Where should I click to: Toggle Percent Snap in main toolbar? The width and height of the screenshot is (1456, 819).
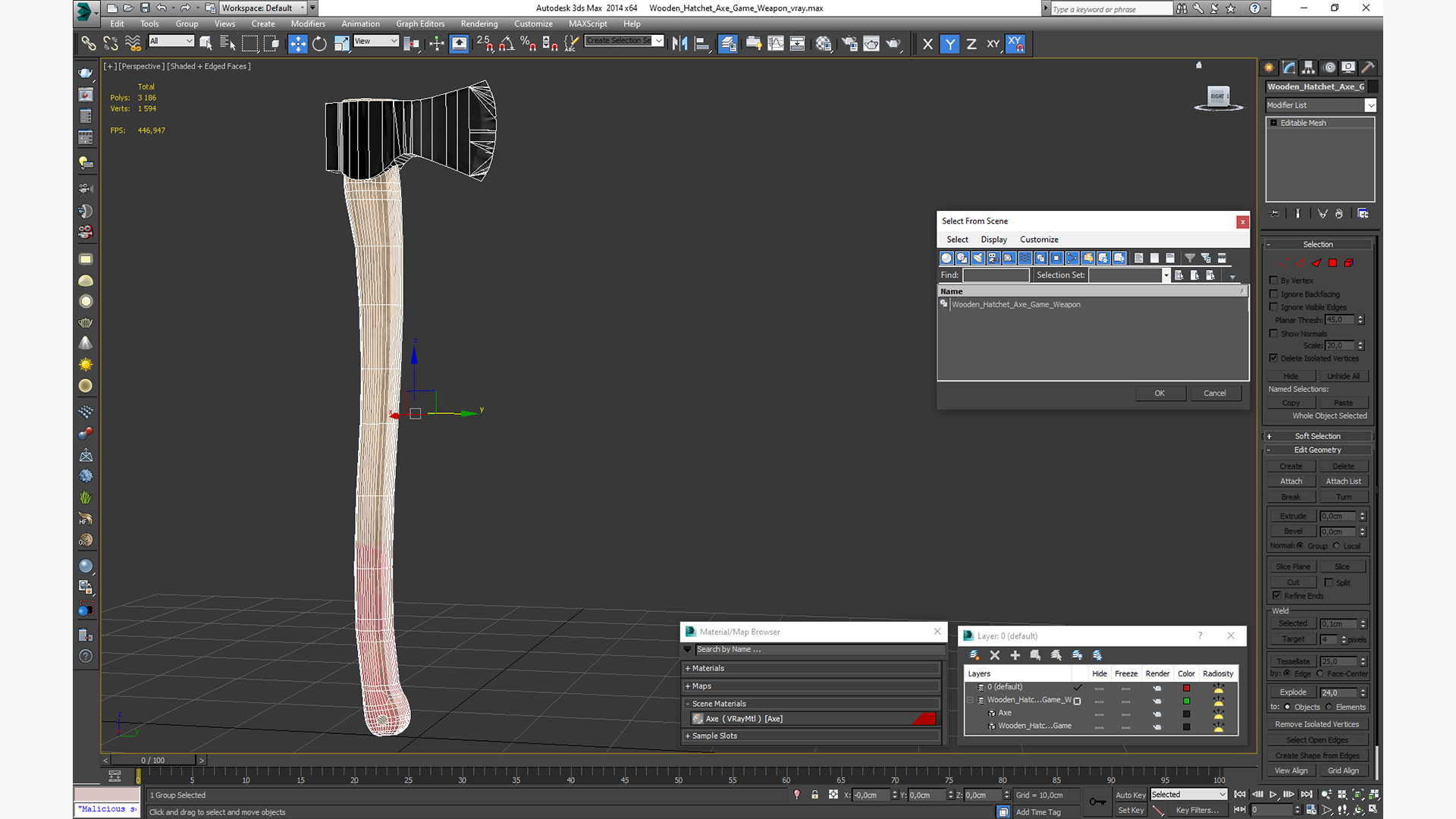[529, 44]
